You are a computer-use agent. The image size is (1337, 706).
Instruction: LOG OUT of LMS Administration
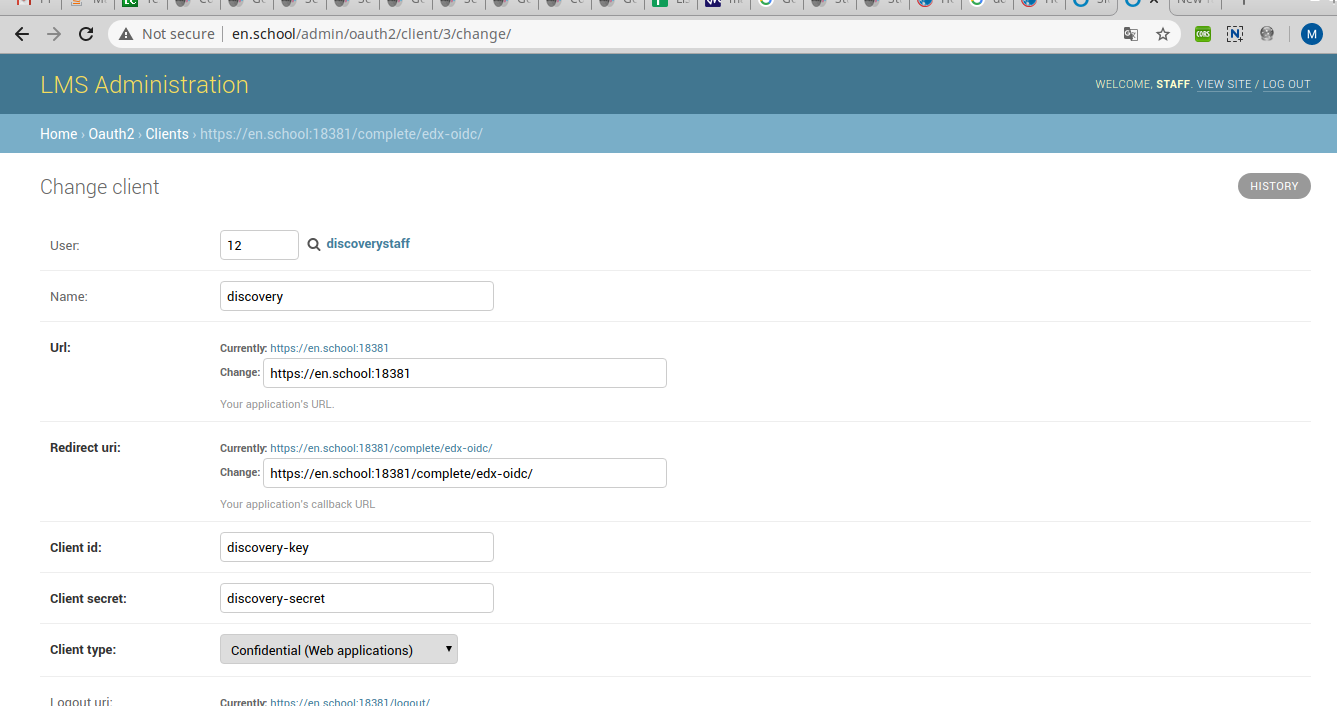[x=1286, y=84]
